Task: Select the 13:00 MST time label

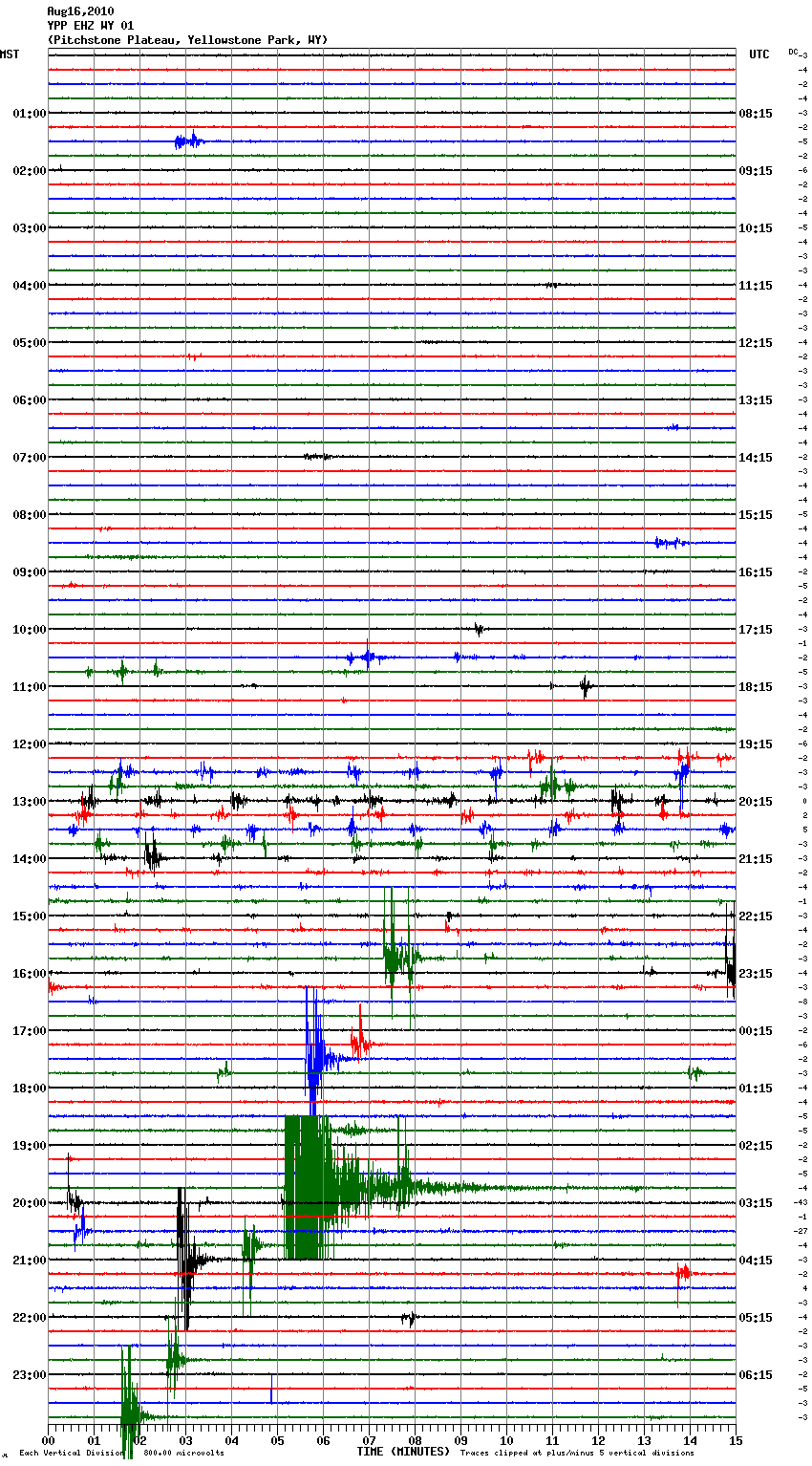Action: [x=30, y=802]
